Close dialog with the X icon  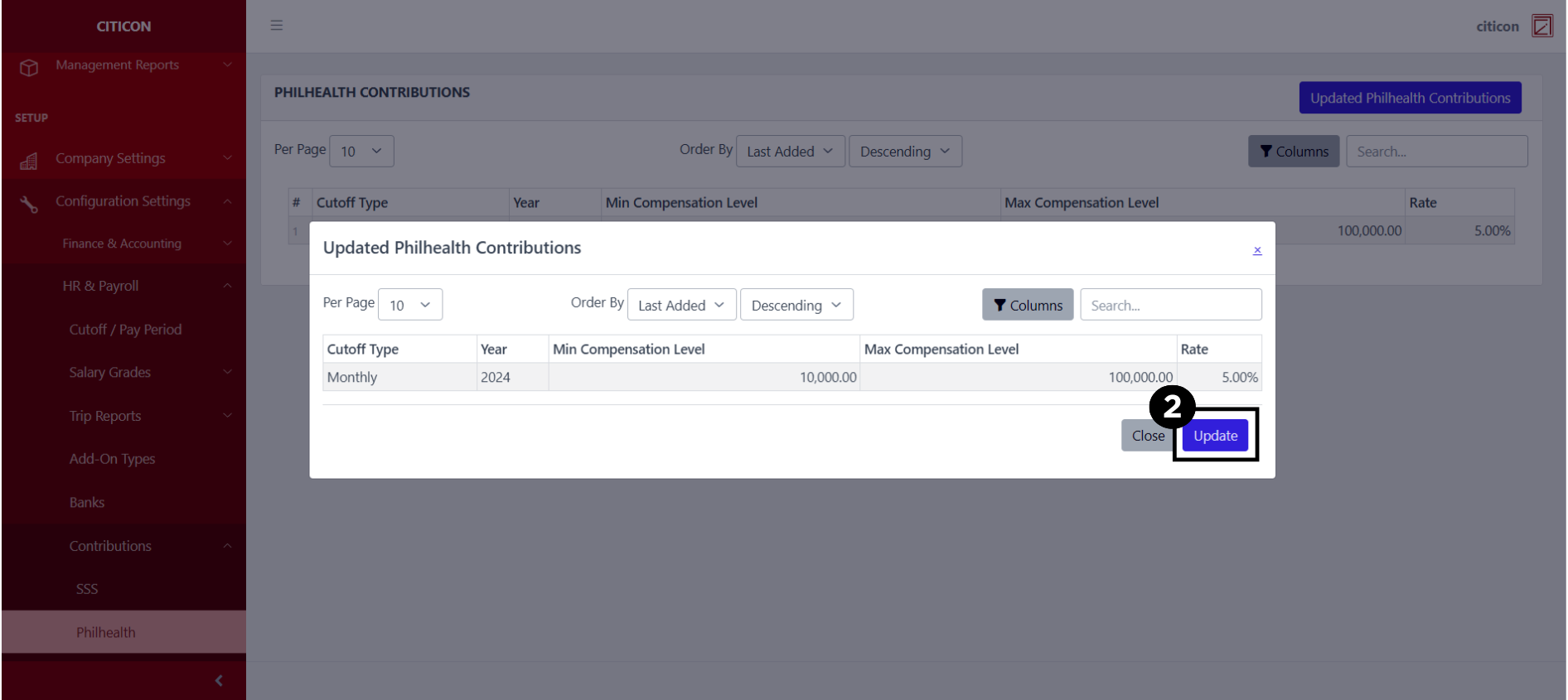1256,250
